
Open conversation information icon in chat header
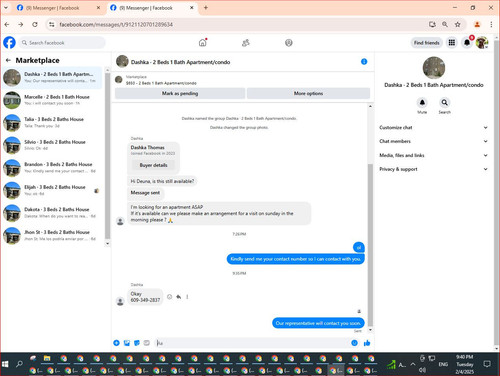coord(364,62)
